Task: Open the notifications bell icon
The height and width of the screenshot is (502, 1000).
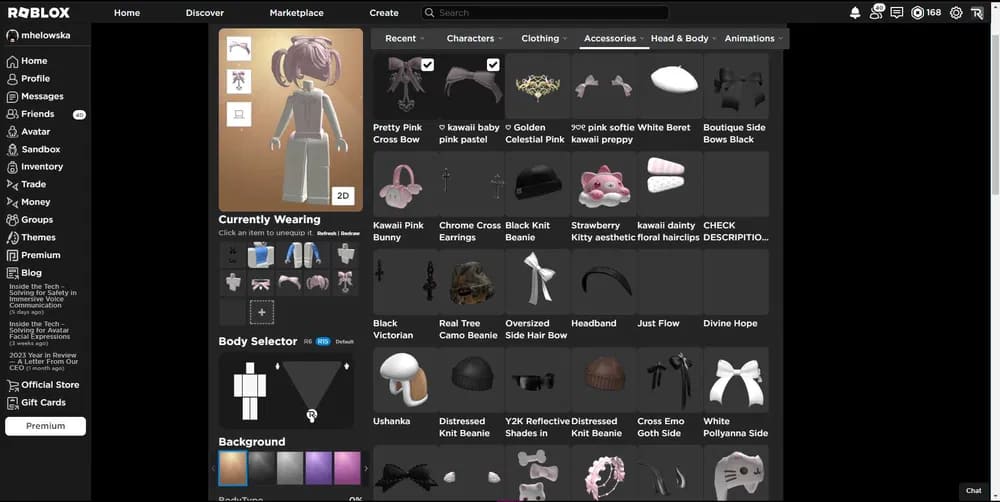Action: pos(855,13)
